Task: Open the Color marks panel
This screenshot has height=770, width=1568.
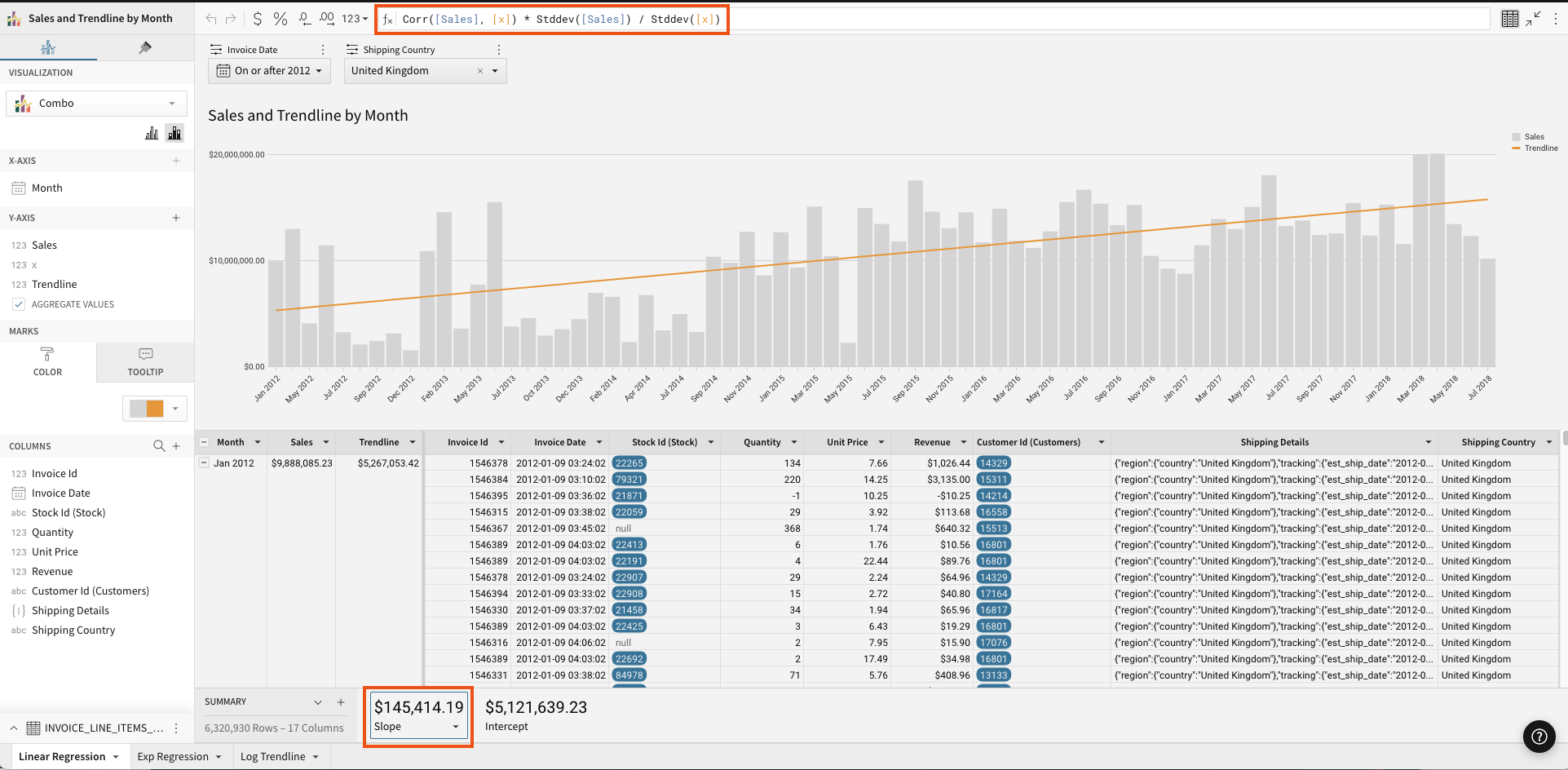Action: tap(47, 361)
